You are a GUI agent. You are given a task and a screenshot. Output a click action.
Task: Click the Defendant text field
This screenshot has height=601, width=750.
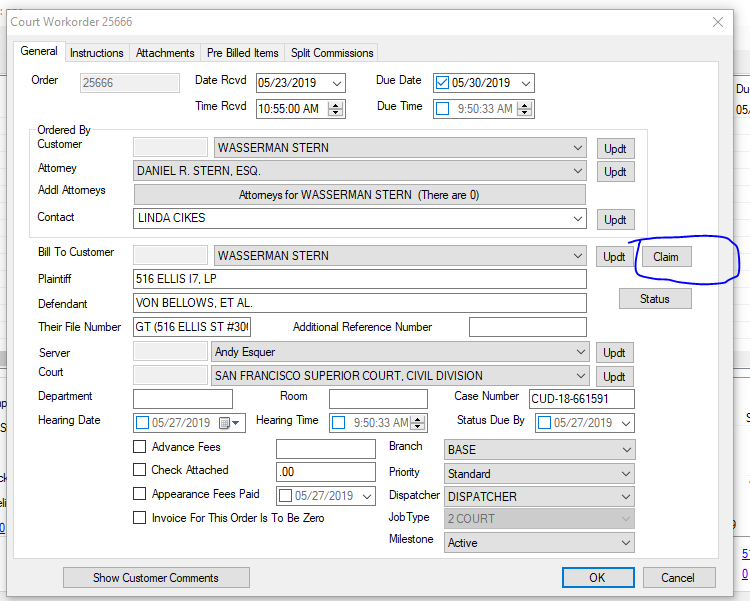coord(360,303)
